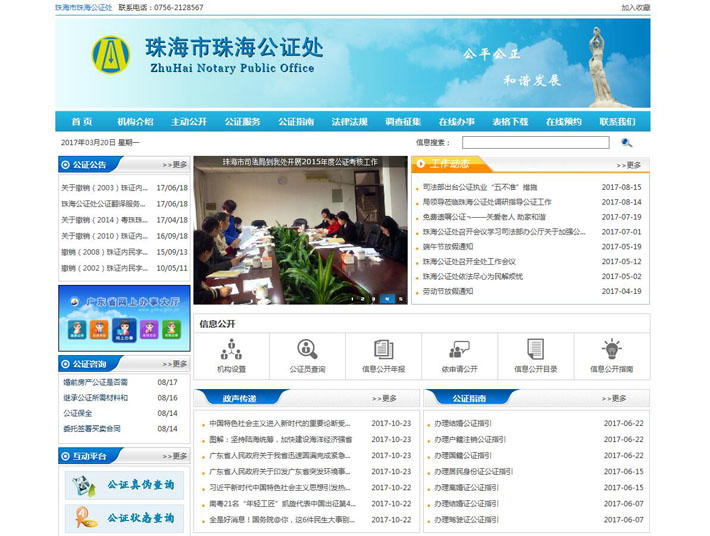Open 机构介绍 navigation item
Image resolution: width=710 pixels, height=536 pixels.
pyautogui.click(x=135, y=122)
